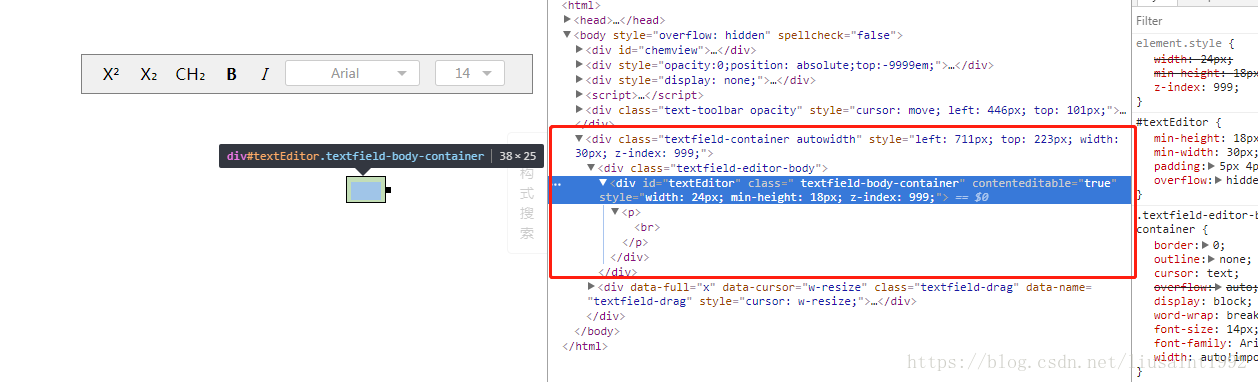Click the CH₂ chemical formula button
The height and width of the screenshot is (382, 1258).
coord(190,74)
